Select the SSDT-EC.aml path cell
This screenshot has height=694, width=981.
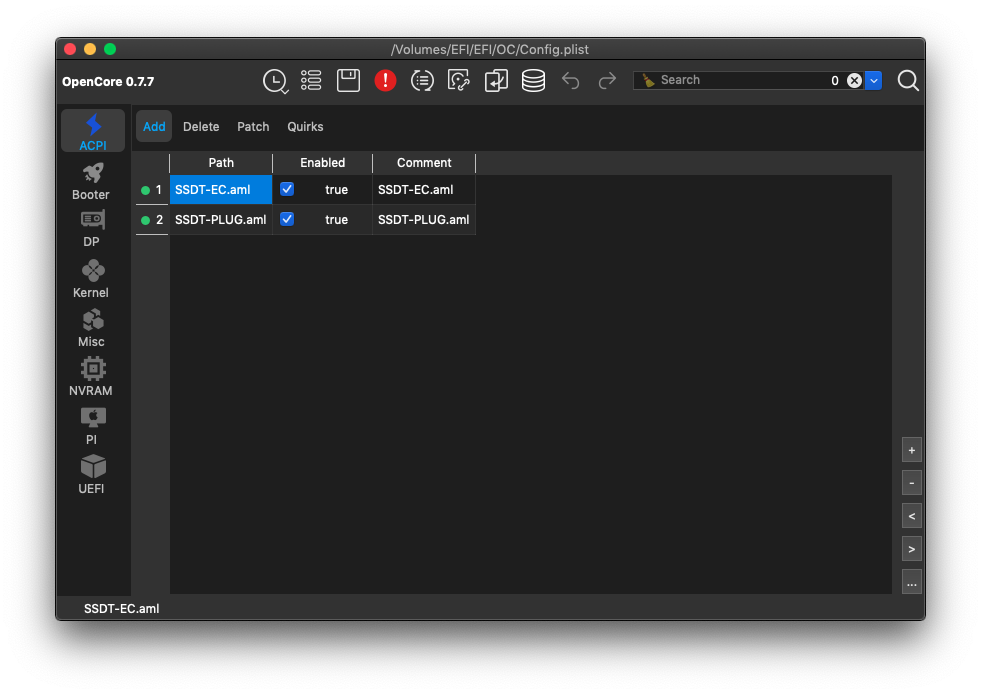[x=221, y=190]
